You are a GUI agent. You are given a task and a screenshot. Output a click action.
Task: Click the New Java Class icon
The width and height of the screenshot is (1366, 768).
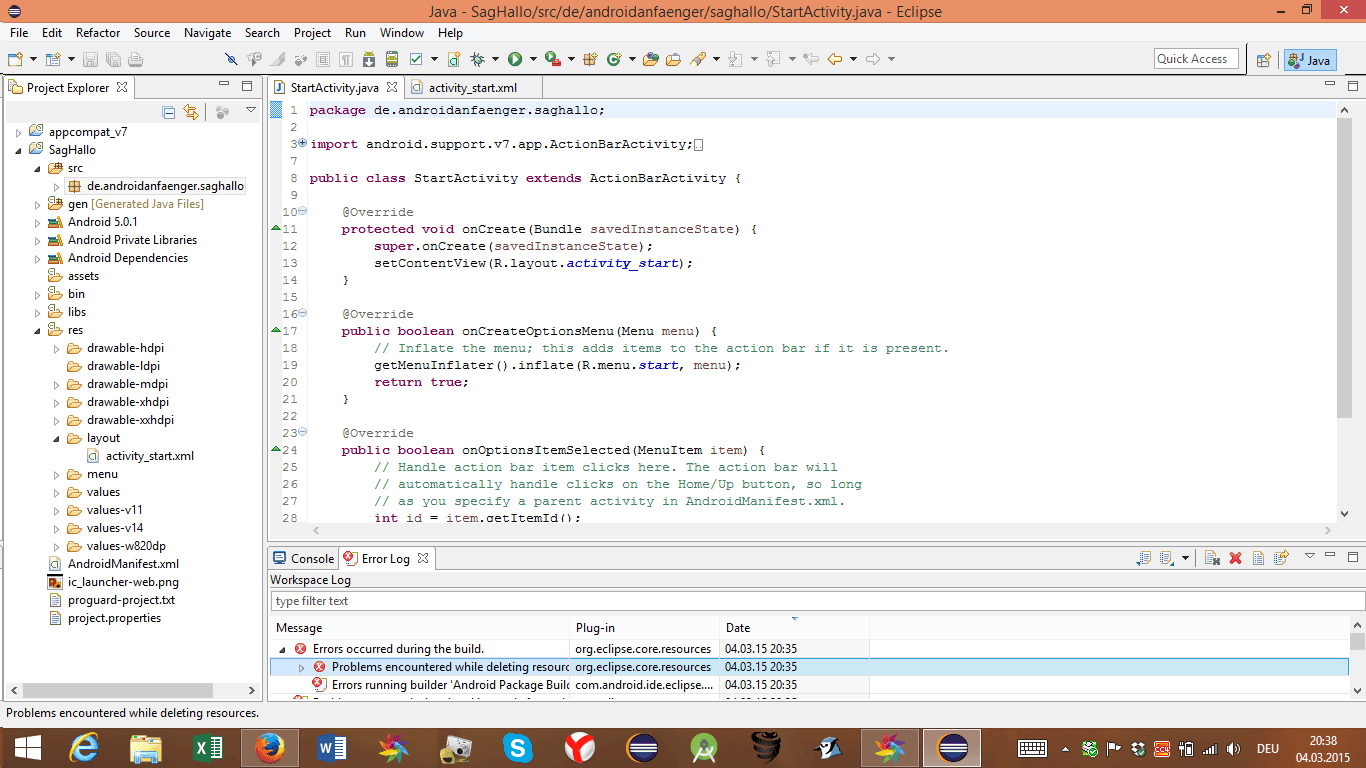coord(613,59)
